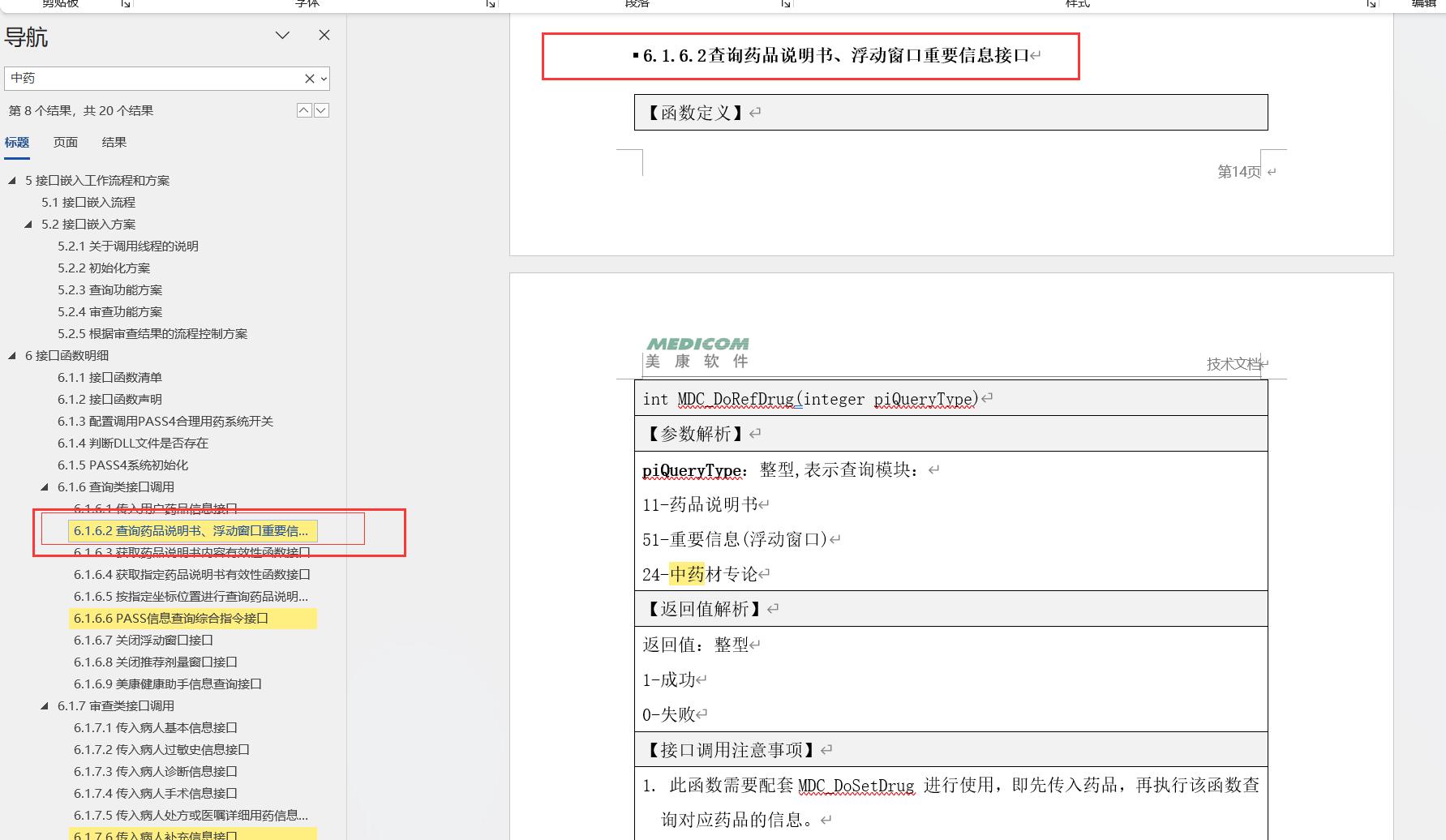Switch to the 页面 navigation tab
The image size is (1446, 840).
click(66, 143)
